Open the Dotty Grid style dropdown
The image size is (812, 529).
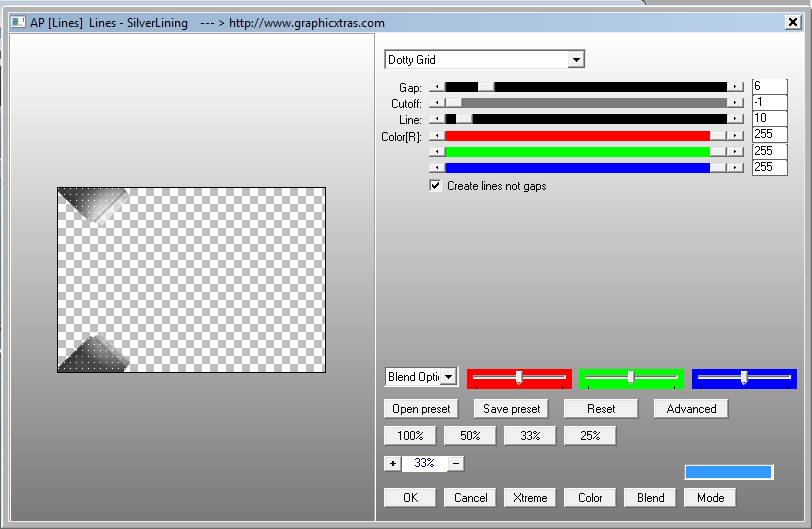click(x=575, y=60)
